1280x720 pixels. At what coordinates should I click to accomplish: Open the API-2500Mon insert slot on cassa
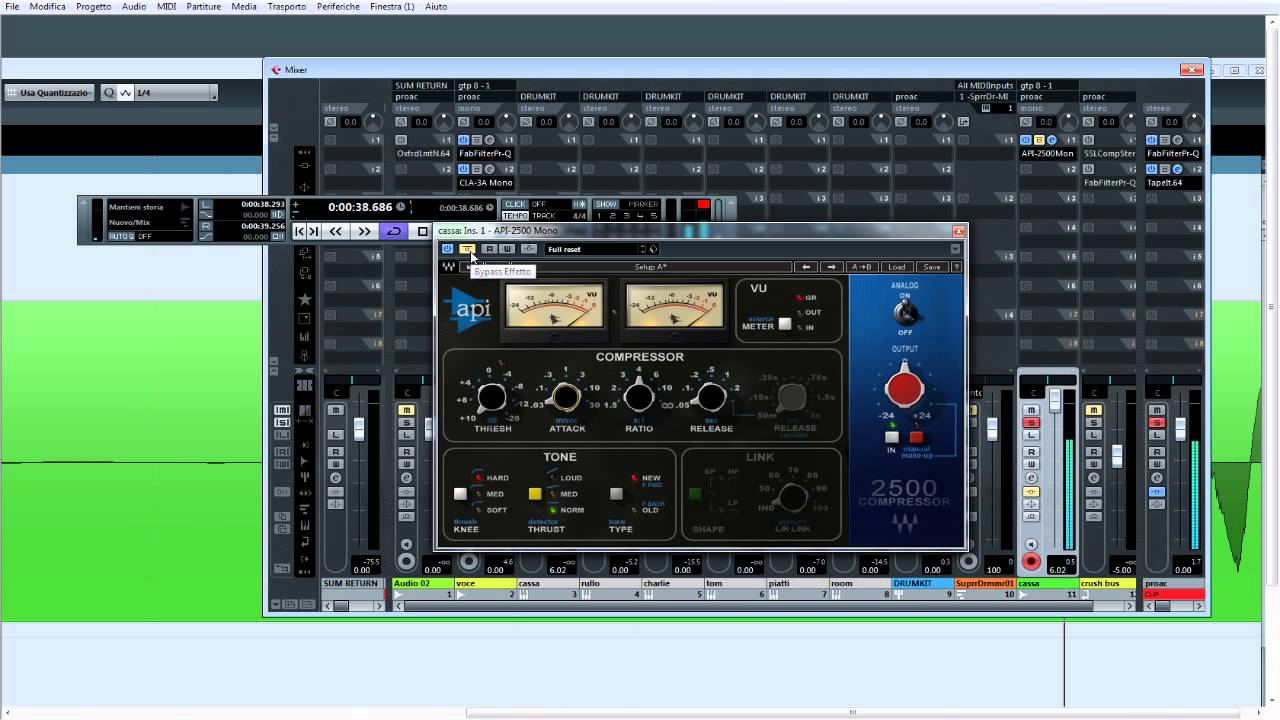pyautogui.click(x=1047, y=154)
